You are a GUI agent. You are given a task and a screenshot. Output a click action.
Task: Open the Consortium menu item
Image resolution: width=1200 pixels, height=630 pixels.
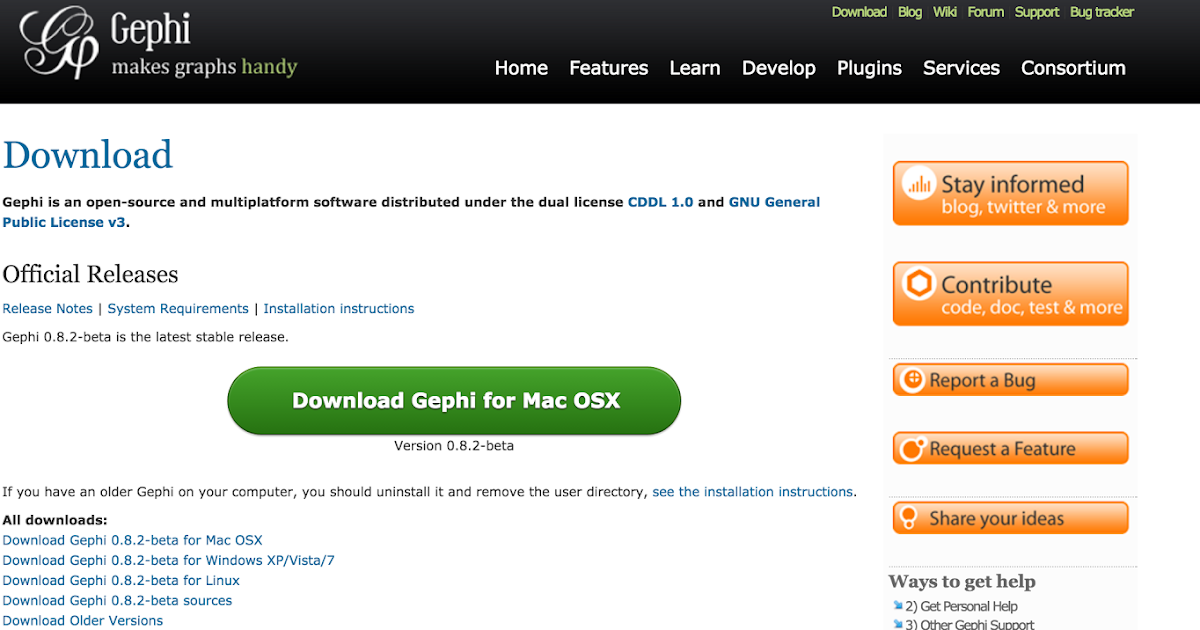tap(1073, 68)
